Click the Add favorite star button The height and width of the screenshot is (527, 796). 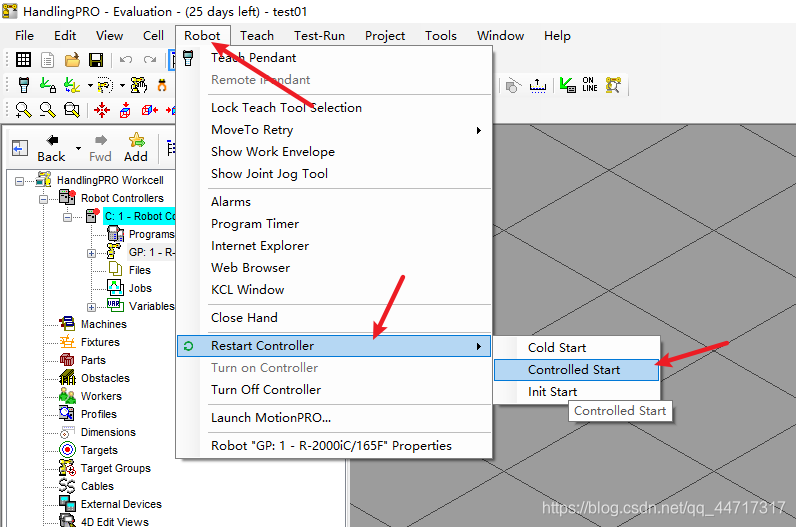136,148
